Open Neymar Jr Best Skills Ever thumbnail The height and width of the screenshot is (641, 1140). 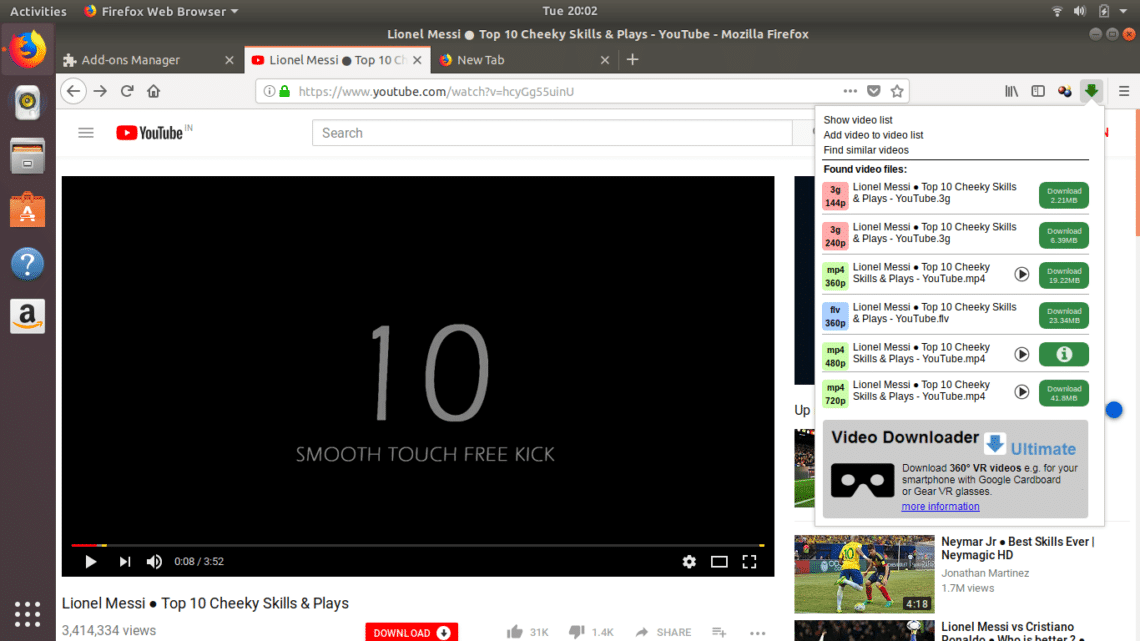(x=864, y=574)
